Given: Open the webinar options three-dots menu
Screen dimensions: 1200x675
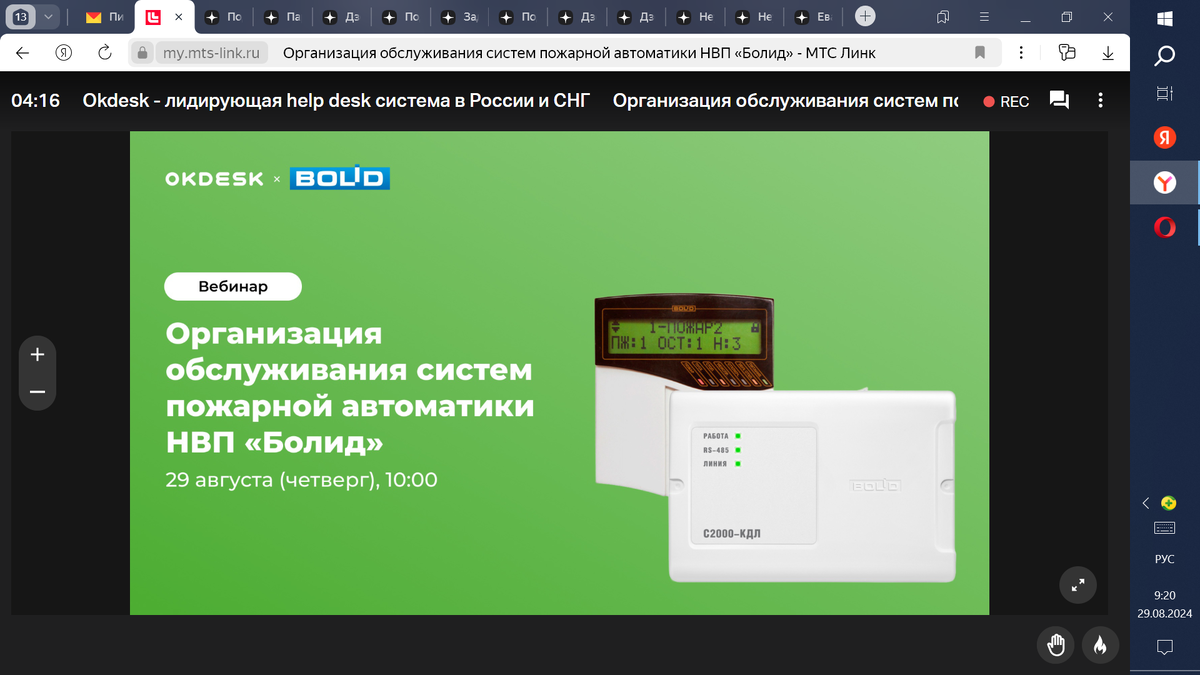Looking at the screenshot, I should click(x=1100, y=101).
